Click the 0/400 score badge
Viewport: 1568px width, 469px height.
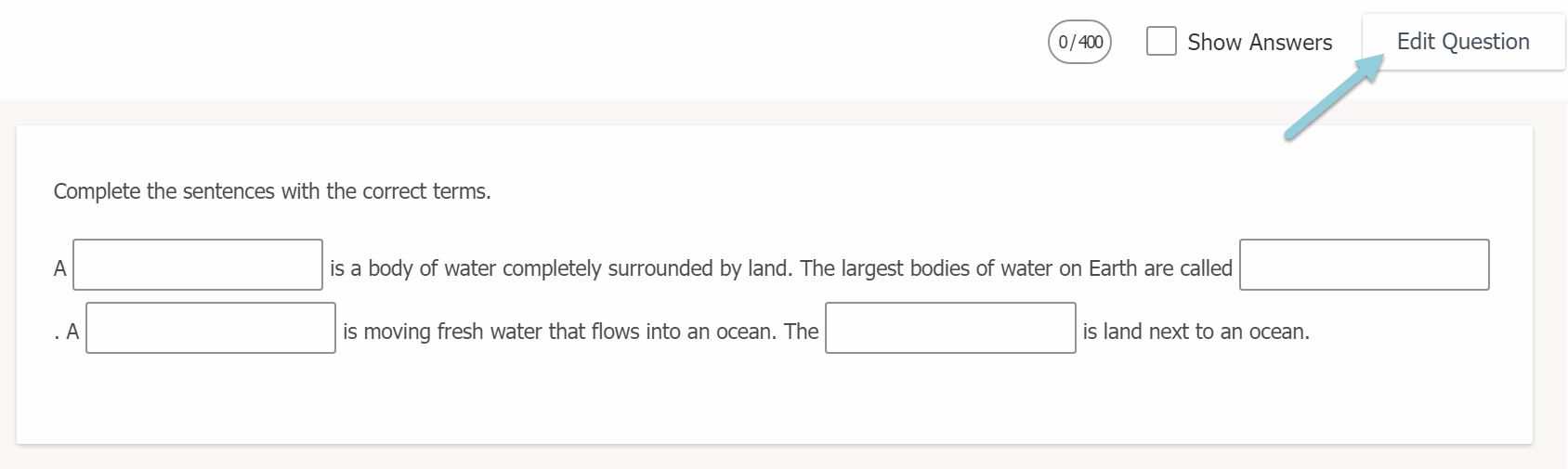(1080, 43)
